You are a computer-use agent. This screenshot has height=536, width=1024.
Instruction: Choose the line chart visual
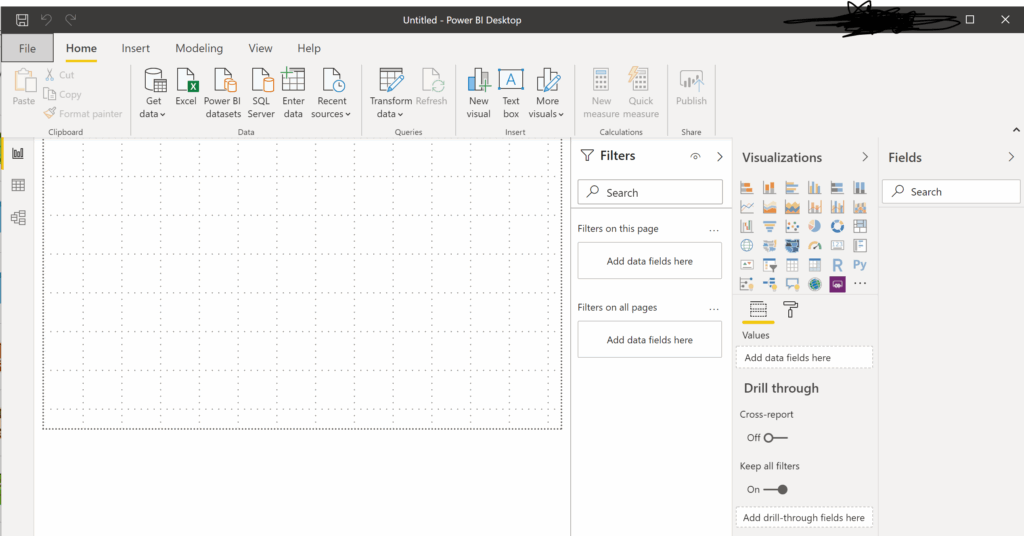click(746, 207)
